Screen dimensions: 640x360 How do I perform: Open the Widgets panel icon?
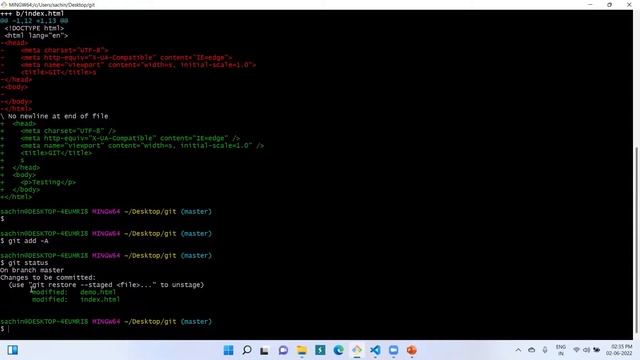click(x=13, y=350)
